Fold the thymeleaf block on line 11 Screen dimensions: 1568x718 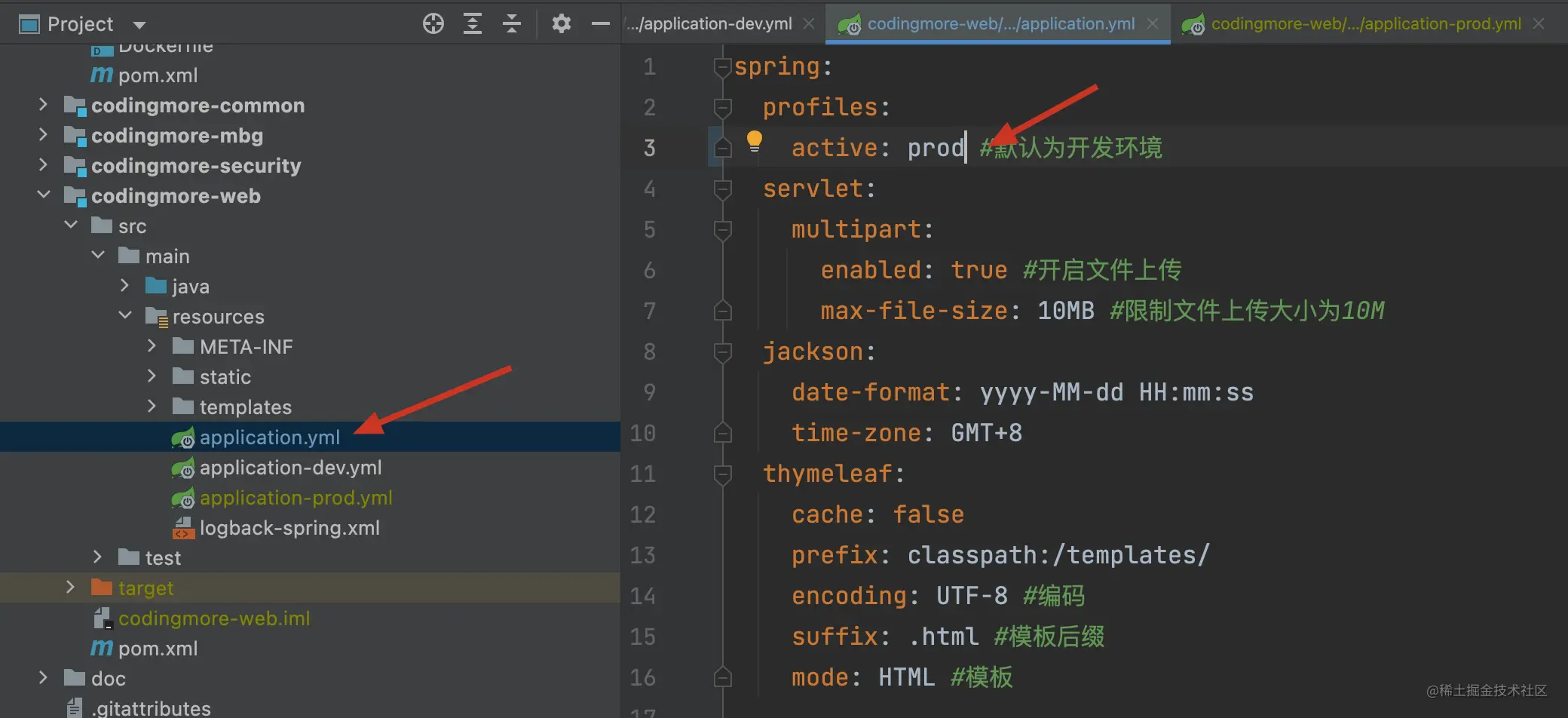pos(722,475)
